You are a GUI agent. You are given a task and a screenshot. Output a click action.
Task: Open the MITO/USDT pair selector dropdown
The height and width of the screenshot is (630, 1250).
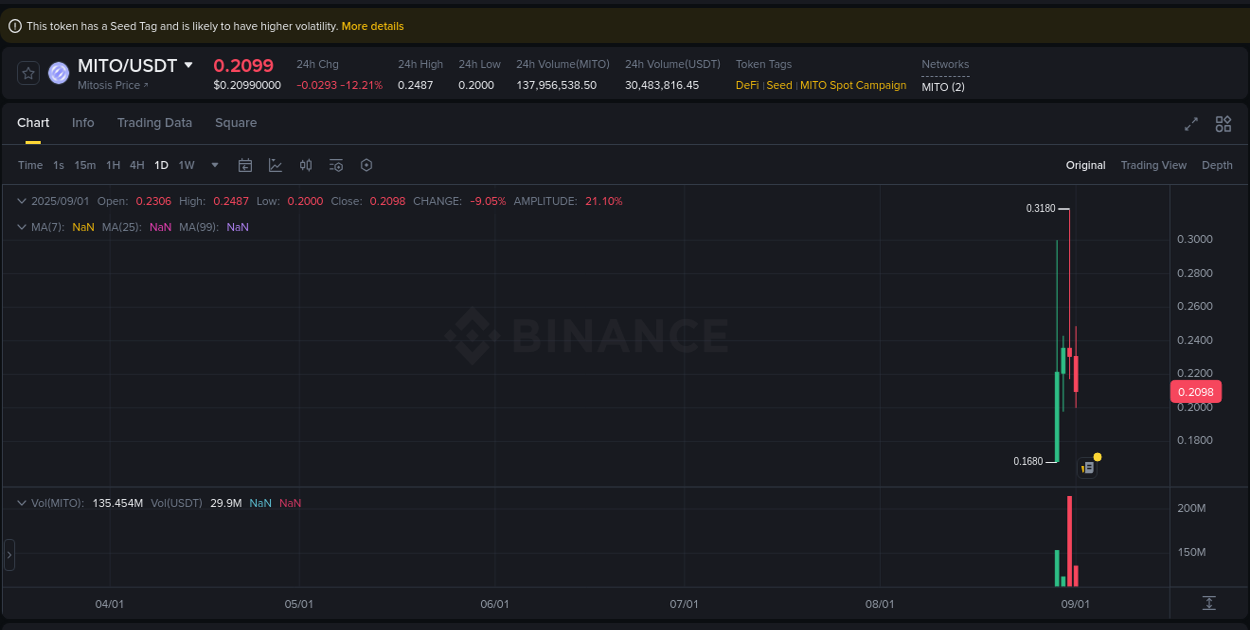190,65
